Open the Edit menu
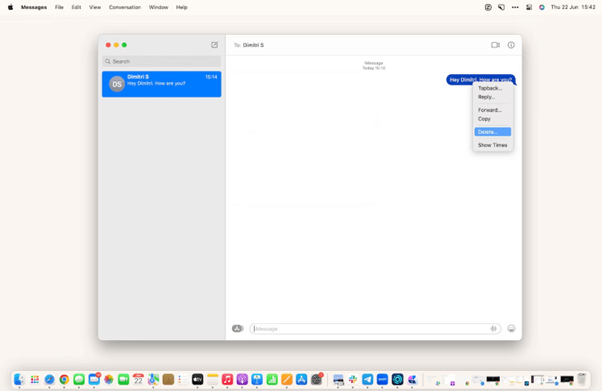Viewport: 602px width, 391px height. click(x=76, y=7)
